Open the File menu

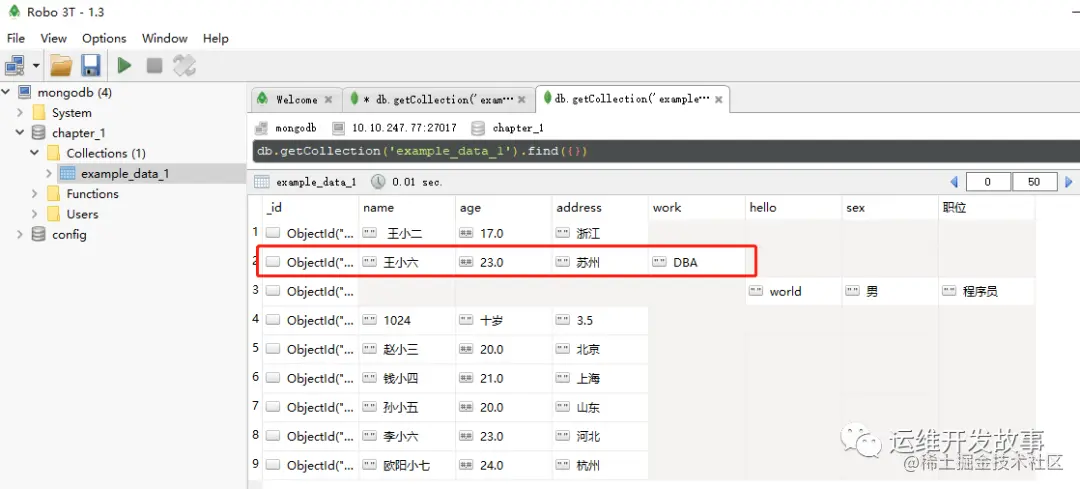click(15, 39)
